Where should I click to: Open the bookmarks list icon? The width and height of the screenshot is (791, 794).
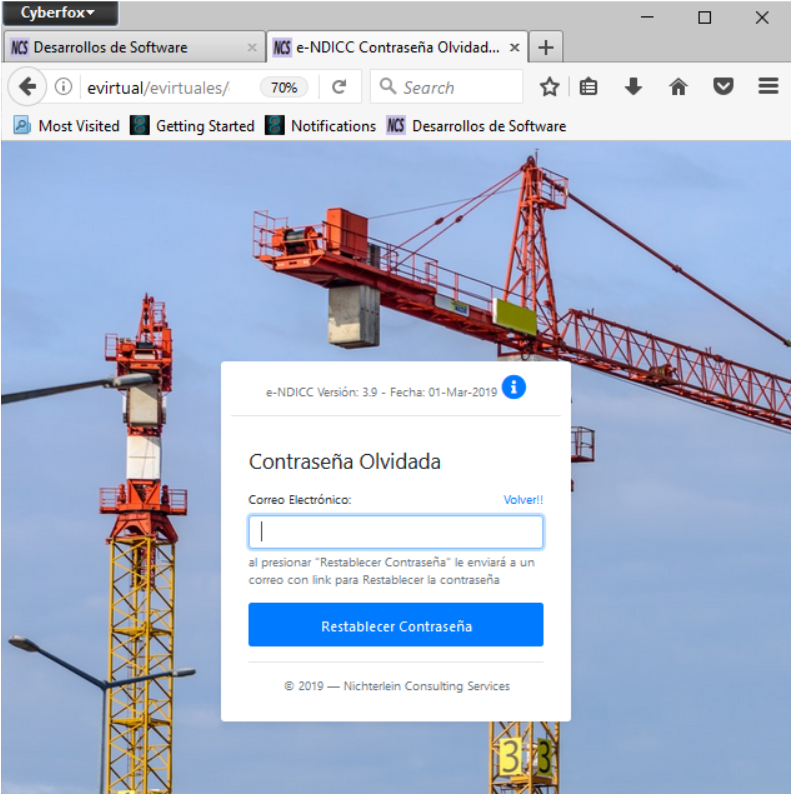tap(589, 87)
